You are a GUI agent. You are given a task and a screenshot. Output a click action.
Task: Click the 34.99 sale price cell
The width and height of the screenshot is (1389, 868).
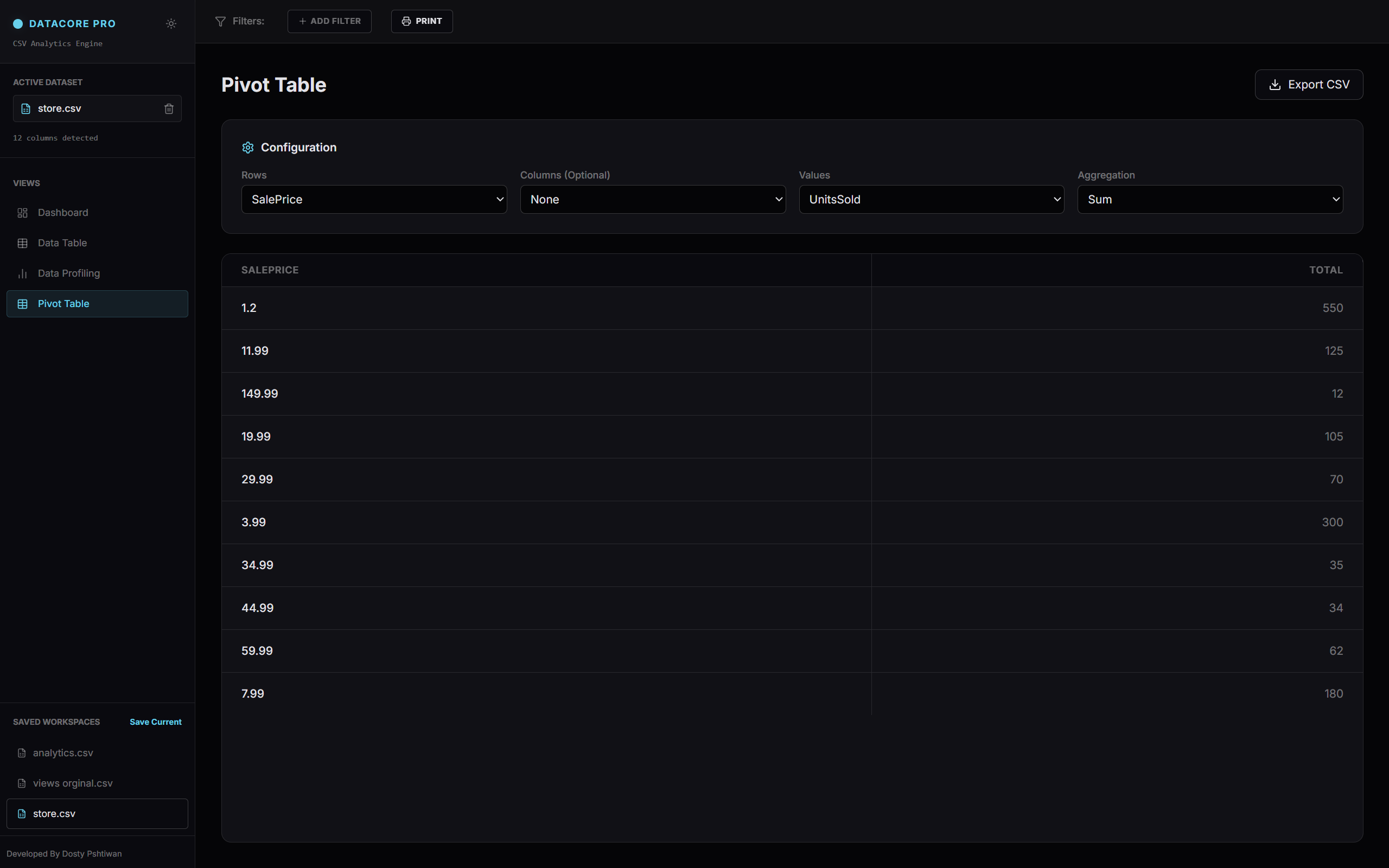pos(546,565)
